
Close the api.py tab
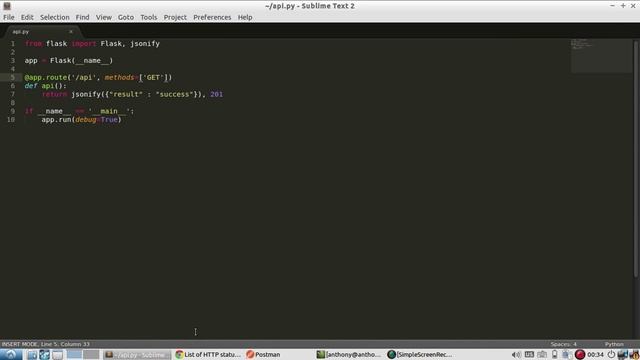[x=71, y=31]
